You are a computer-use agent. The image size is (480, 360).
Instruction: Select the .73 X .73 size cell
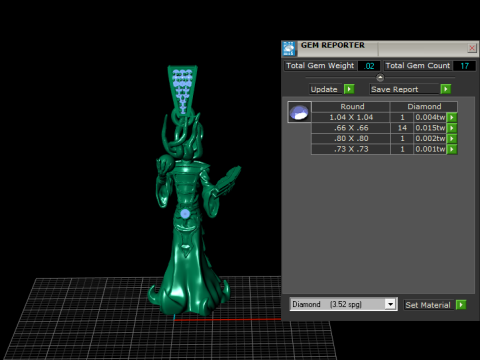(x=351, y=149)
